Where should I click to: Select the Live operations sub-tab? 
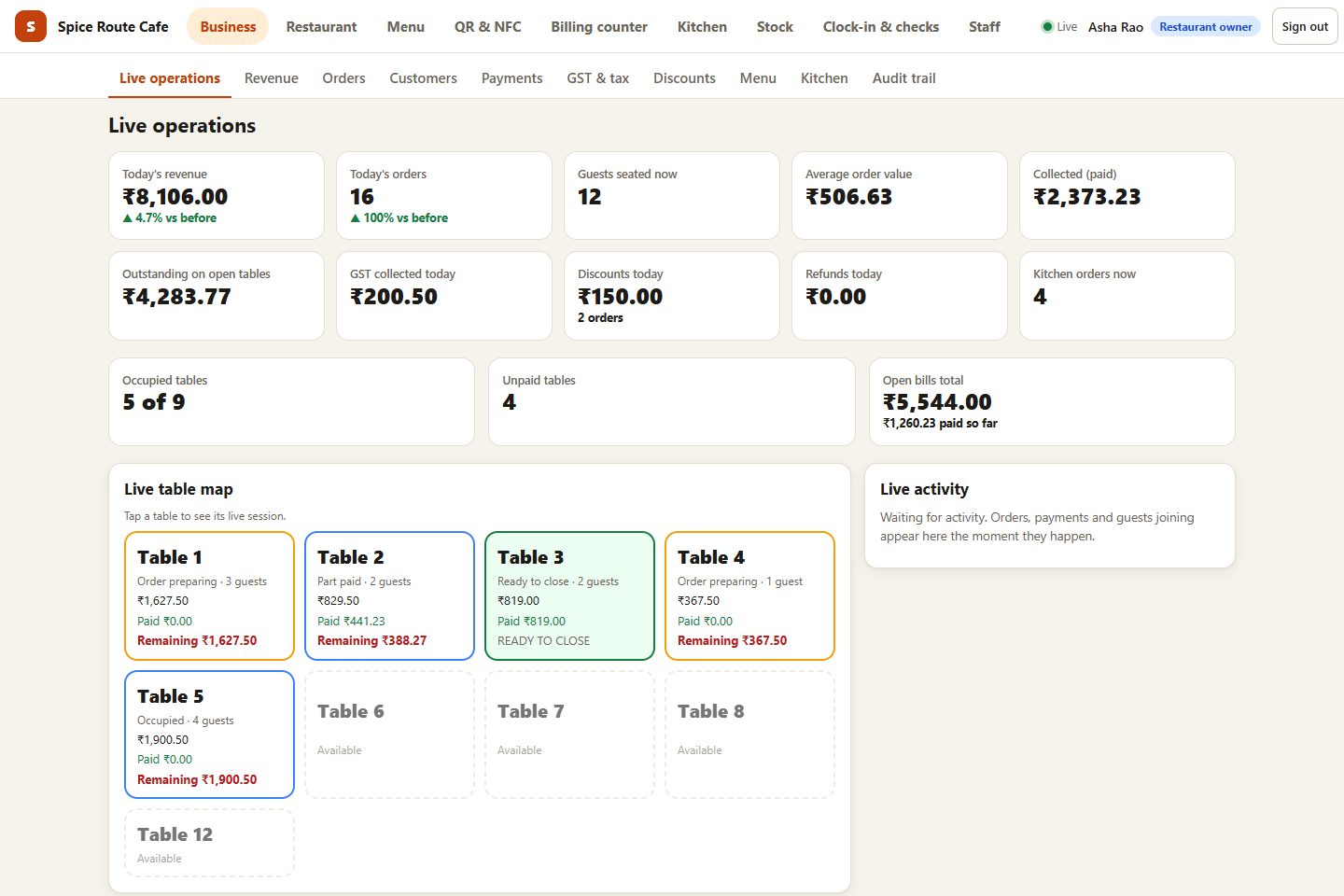(170, 78)
